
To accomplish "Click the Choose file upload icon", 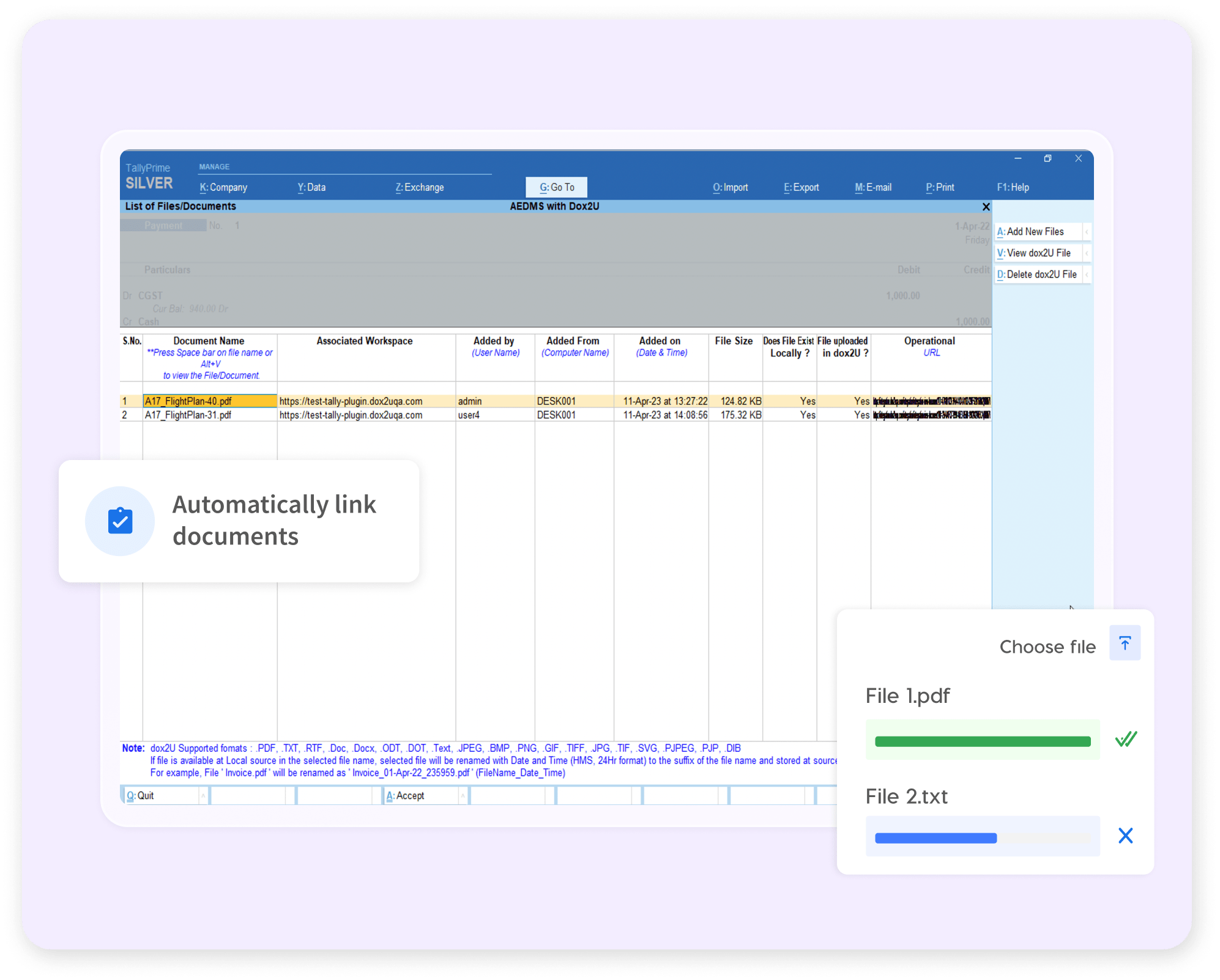I will (x=1125, y=643).
